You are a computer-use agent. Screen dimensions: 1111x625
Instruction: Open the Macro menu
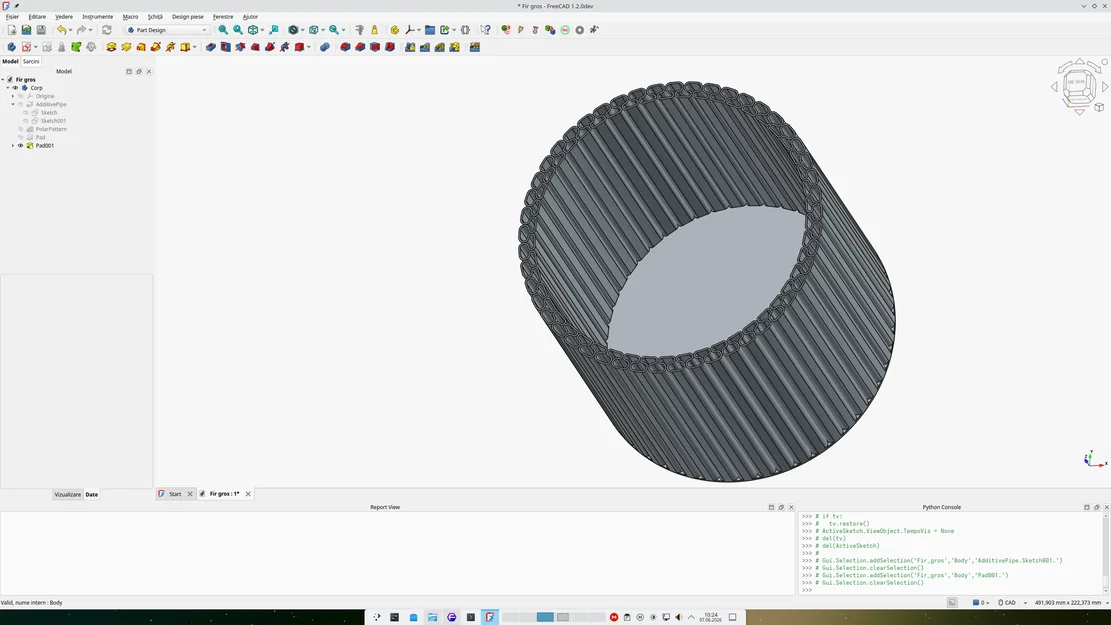click(x=130, y=16)
